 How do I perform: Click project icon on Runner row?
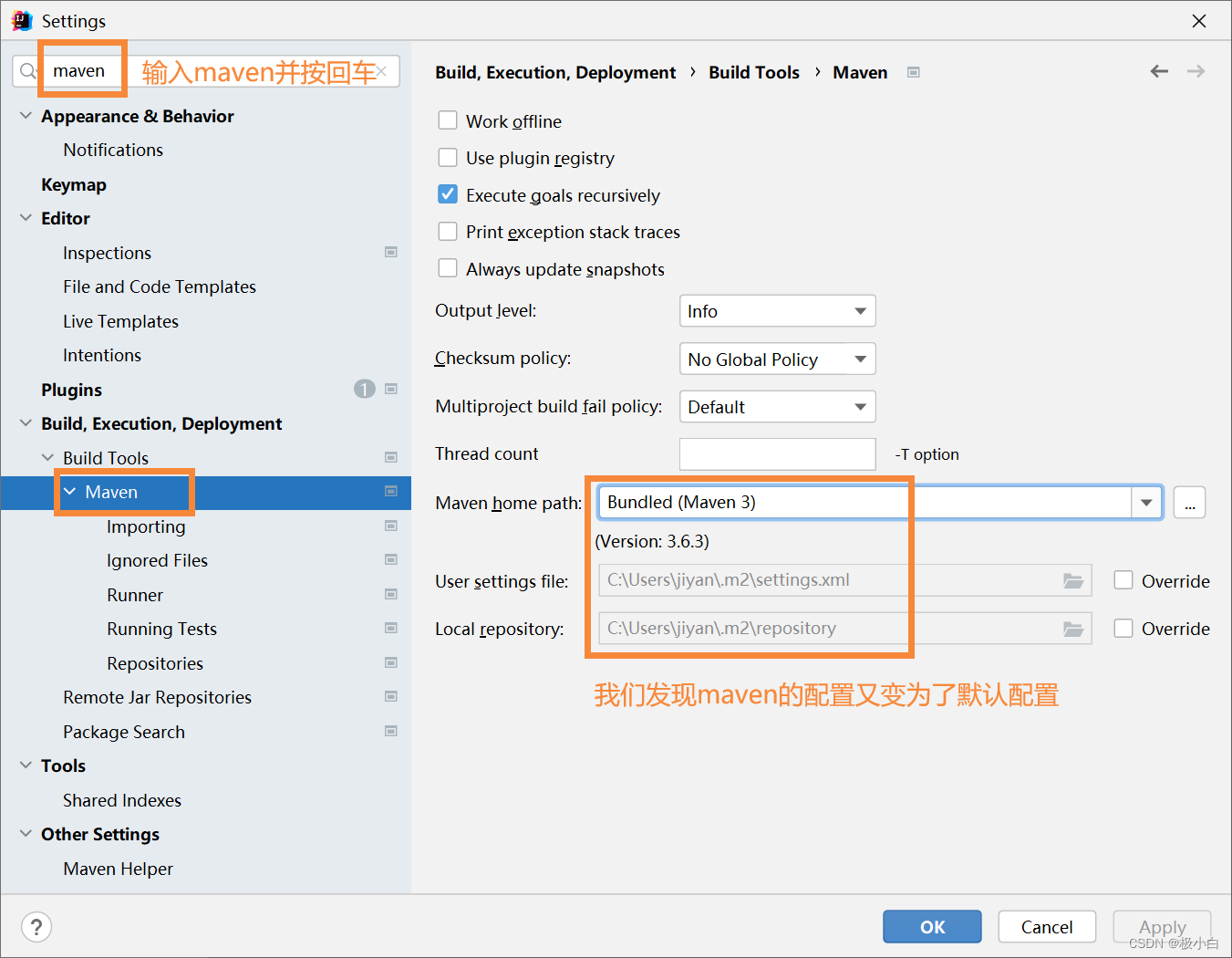[x=391, y=594]
